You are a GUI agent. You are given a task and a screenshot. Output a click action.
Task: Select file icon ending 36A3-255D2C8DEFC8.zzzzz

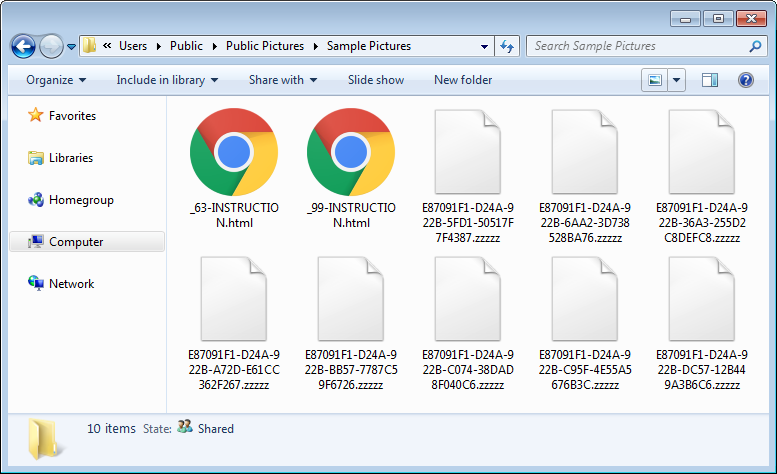[702, 152]
